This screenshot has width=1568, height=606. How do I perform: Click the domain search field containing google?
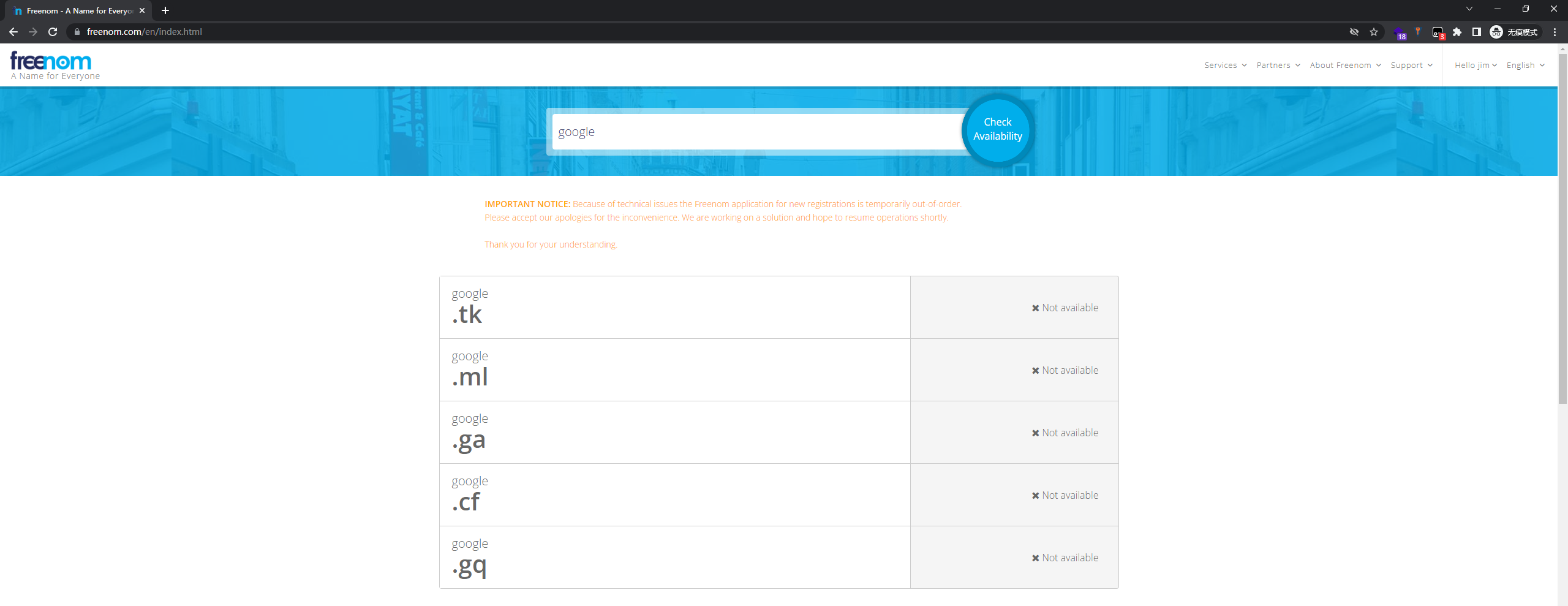(x=756, y=132)
